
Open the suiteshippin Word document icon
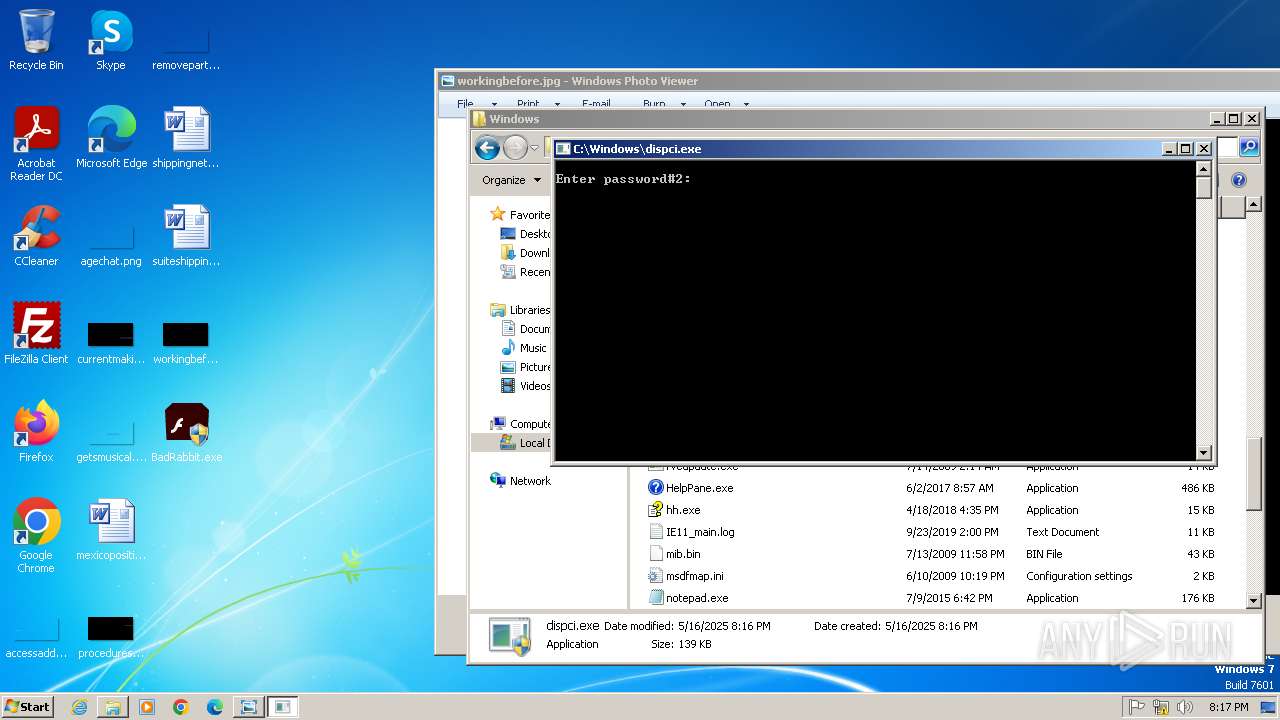point(186,236)
